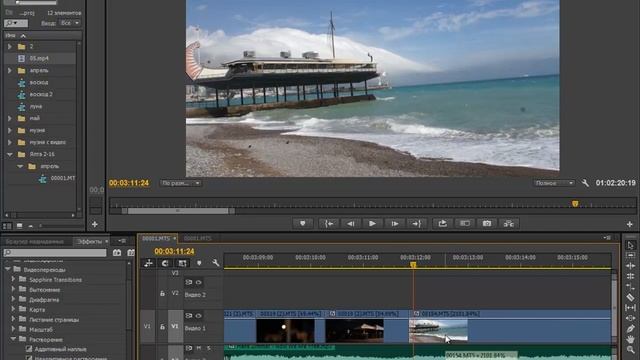640x360 pixels.
Task: Toggle timeline Snap magnet
Action: coord(165,263)
